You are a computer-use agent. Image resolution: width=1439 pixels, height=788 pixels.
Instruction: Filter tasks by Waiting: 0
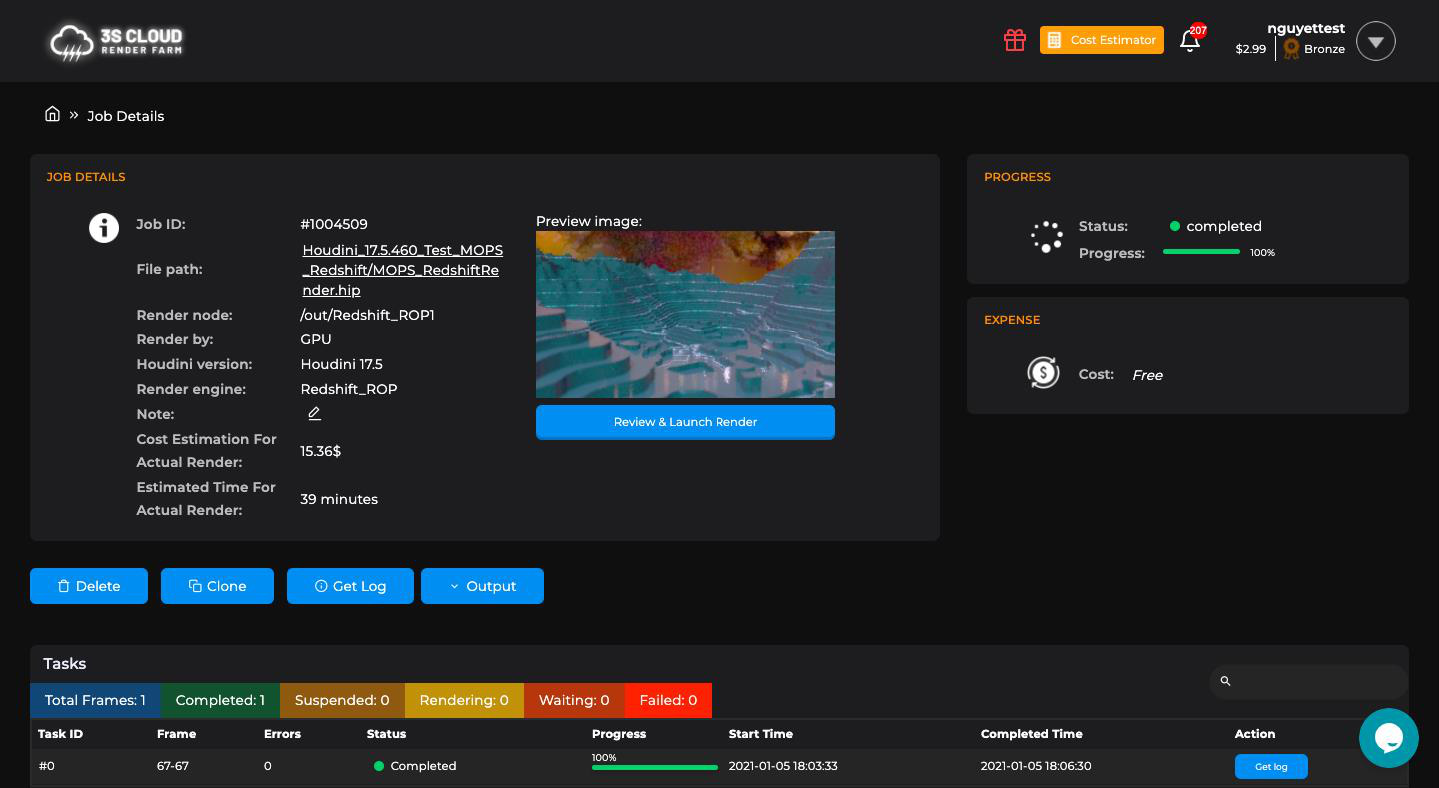pyautogui.click(x=574, y=700)
